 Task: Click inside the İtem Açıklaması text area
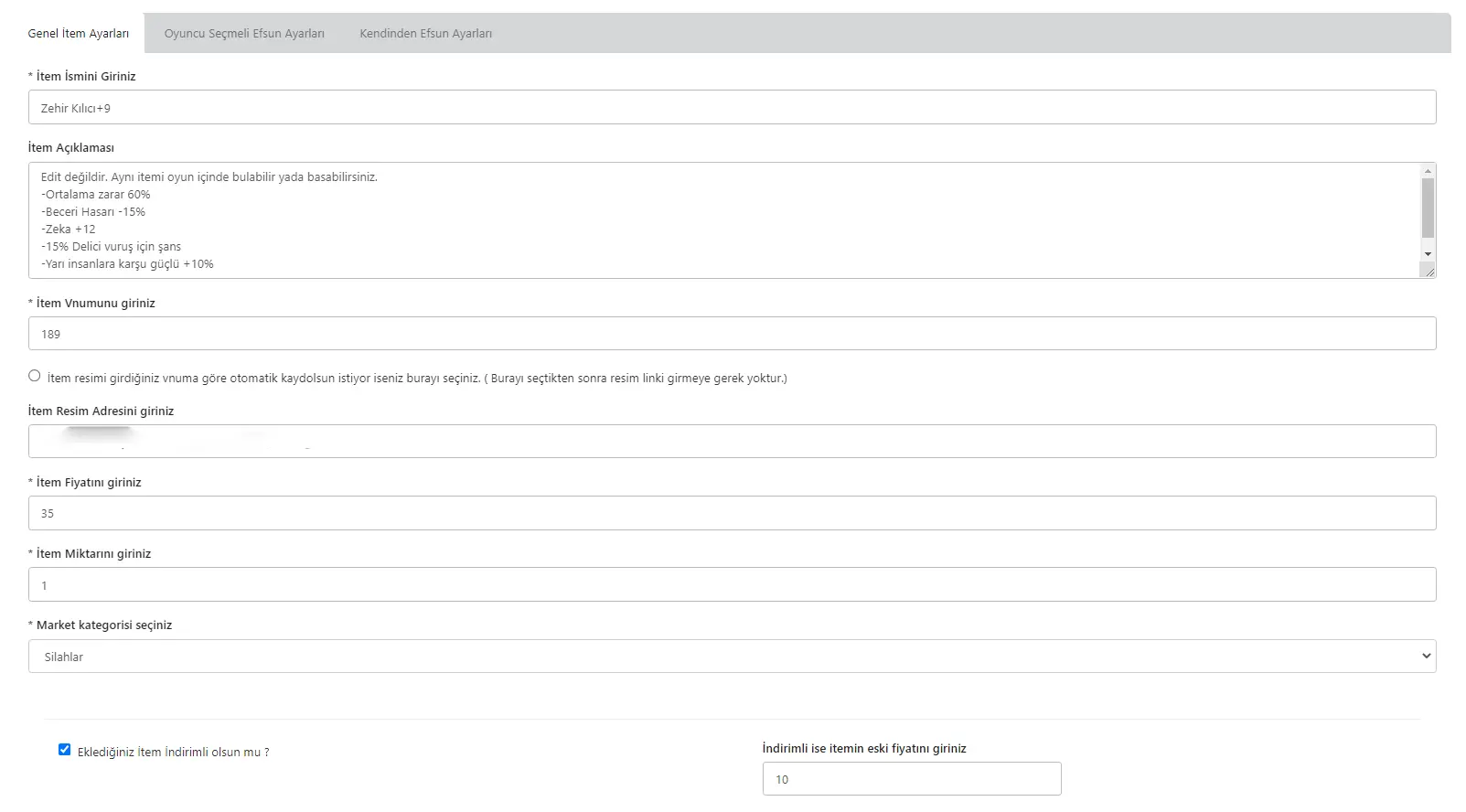pos(722,220)
